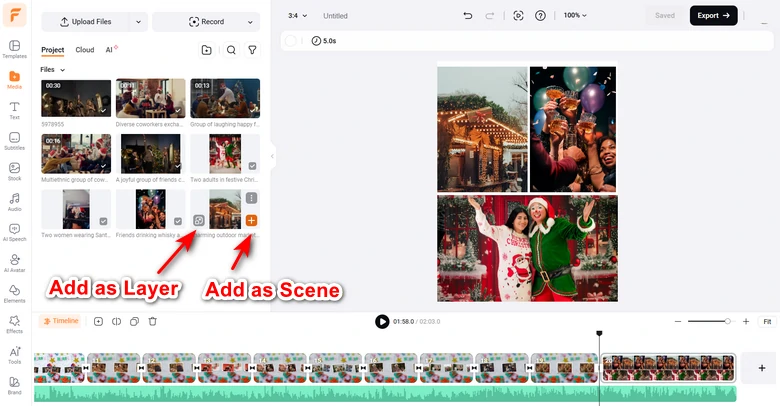Click the Saved status button

point(665,15)
